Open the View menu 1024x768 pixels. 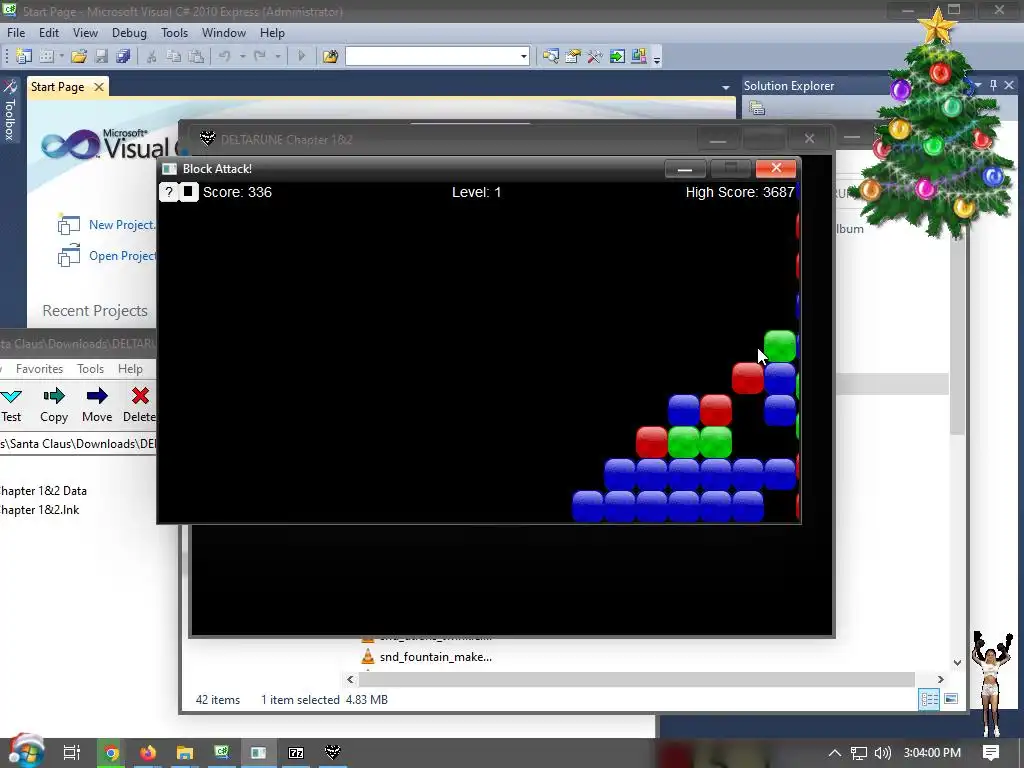pyautogui.click(x=85, y=33)
